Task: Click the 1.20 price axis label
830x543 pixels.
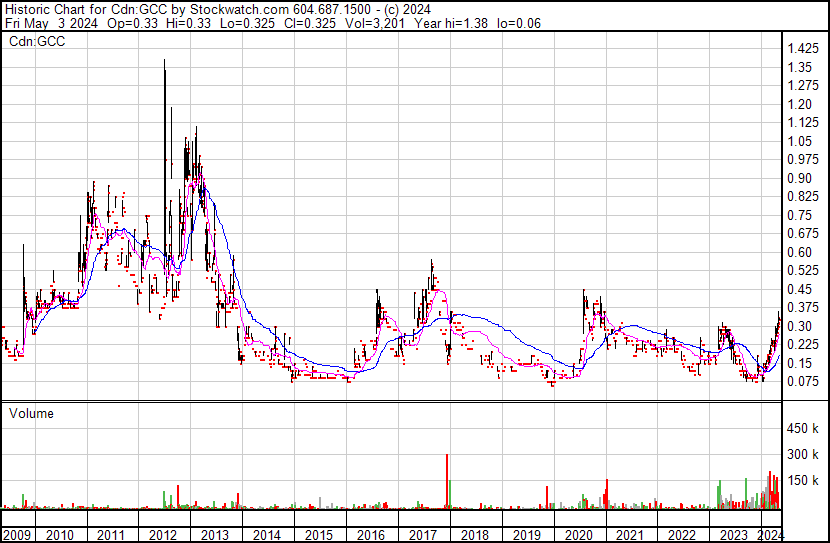Action: (800, 104)
